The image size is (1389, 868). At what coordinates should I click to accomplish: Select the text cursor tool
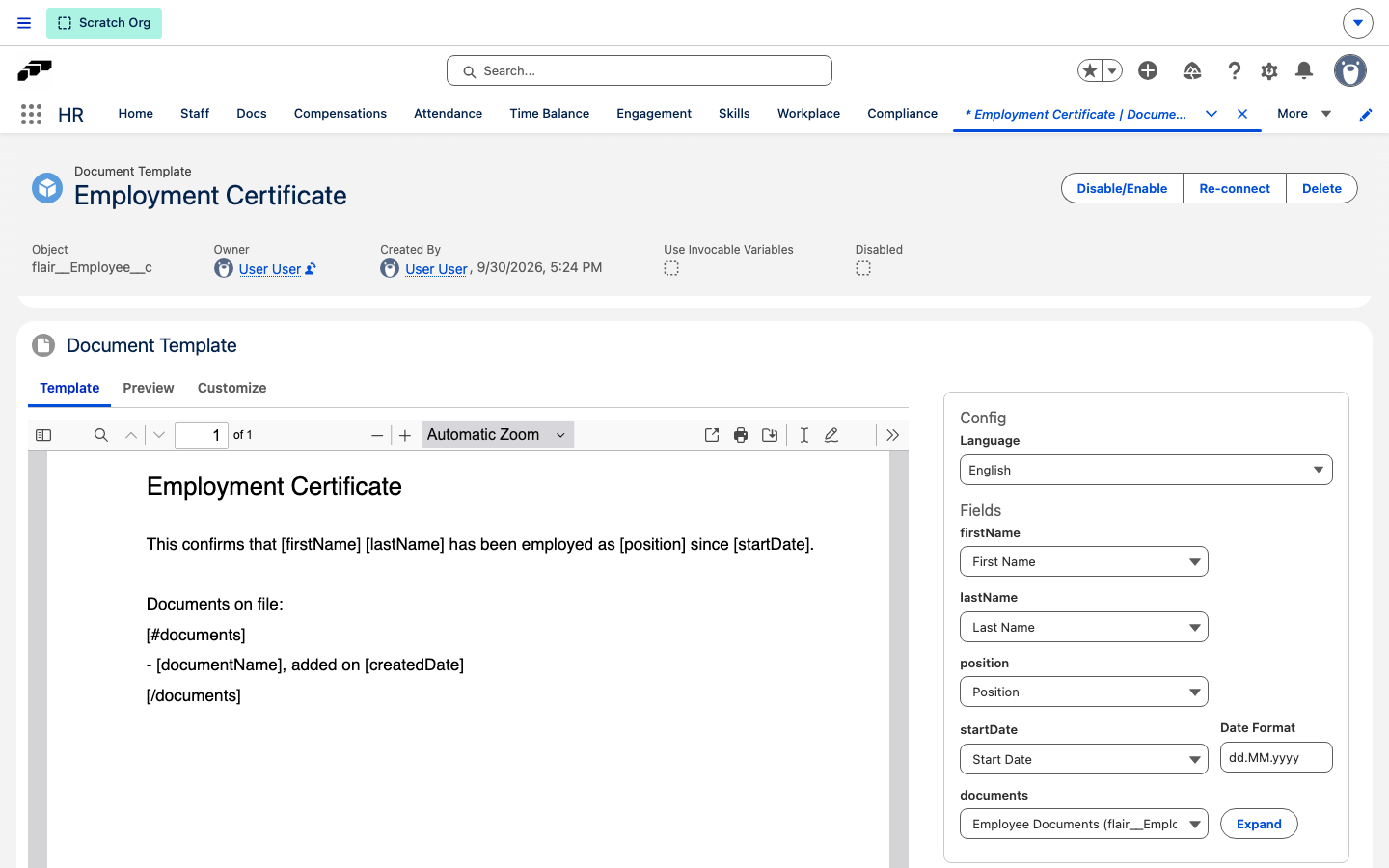click(803, 435)
